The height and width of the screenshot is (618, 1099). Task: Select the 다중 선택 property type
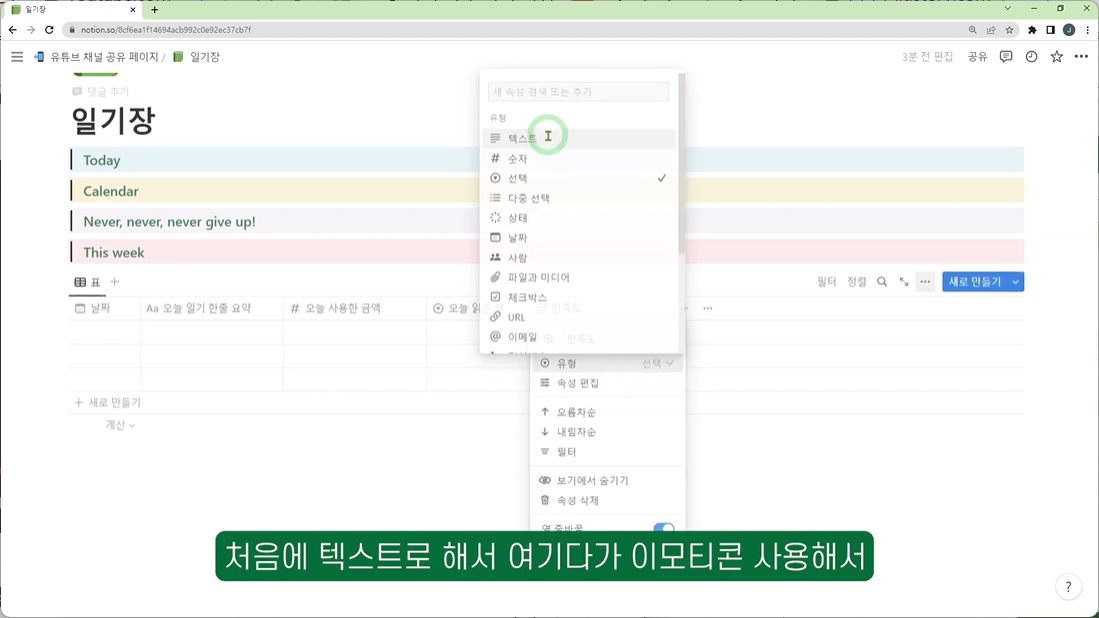pos(581,198)
